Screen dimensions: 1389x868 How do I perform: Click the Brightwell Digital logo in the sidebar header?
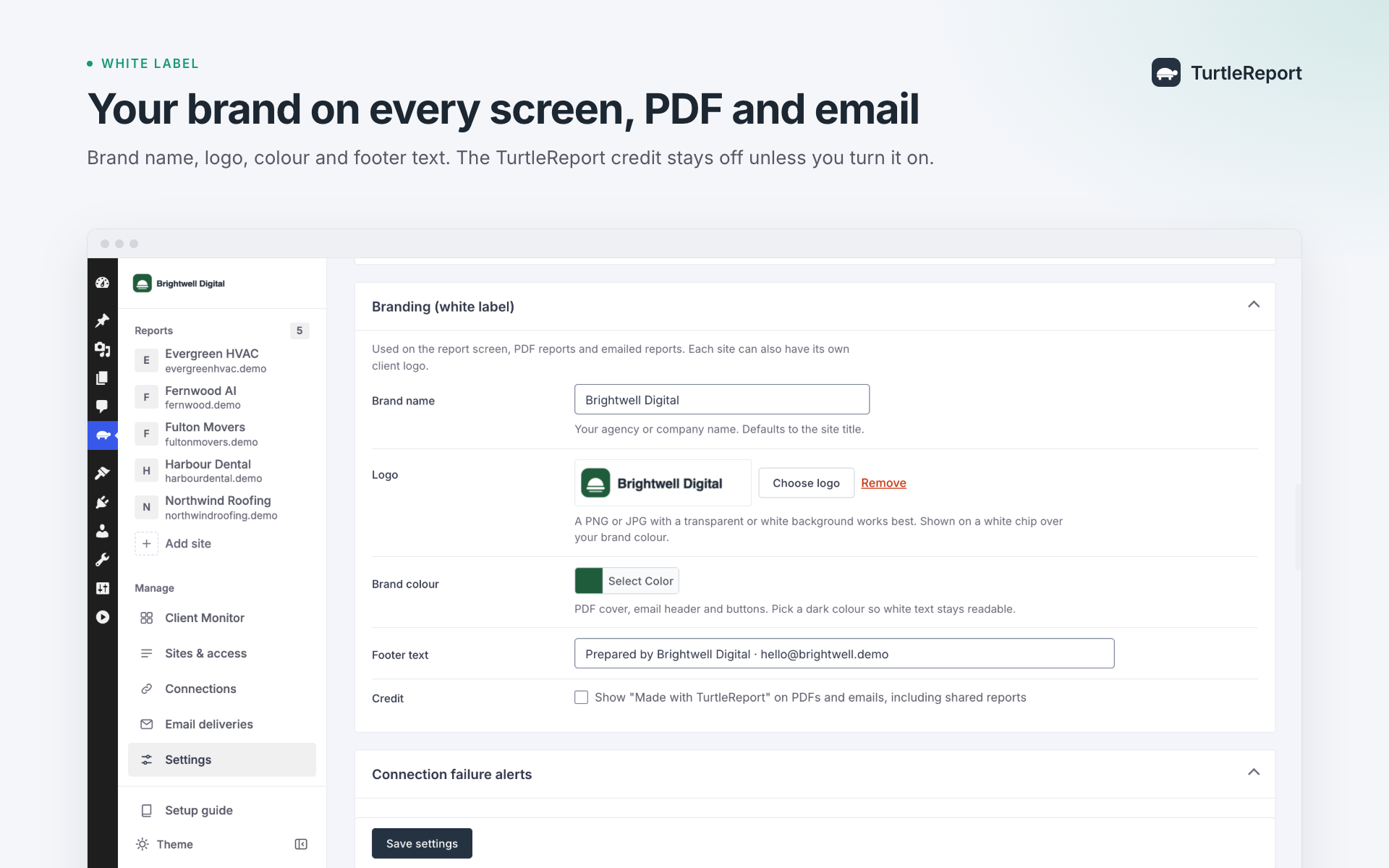click(x=179, y=284)
